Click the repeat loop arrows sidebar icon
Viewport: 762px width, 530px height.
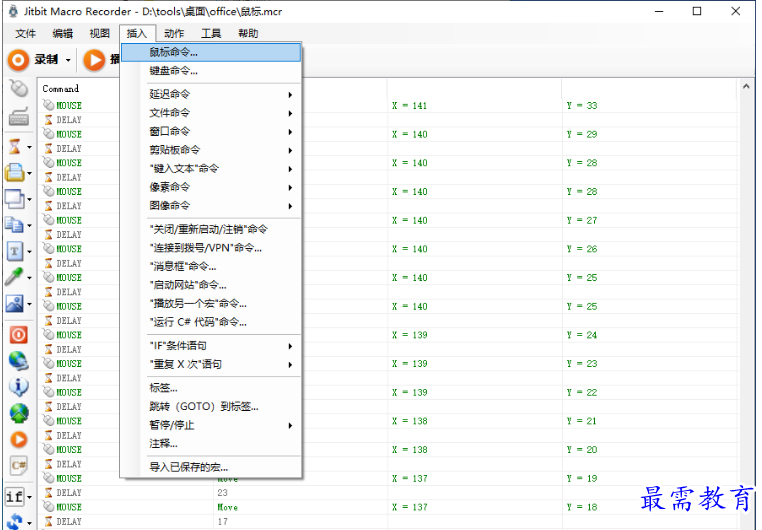(15, 522)
